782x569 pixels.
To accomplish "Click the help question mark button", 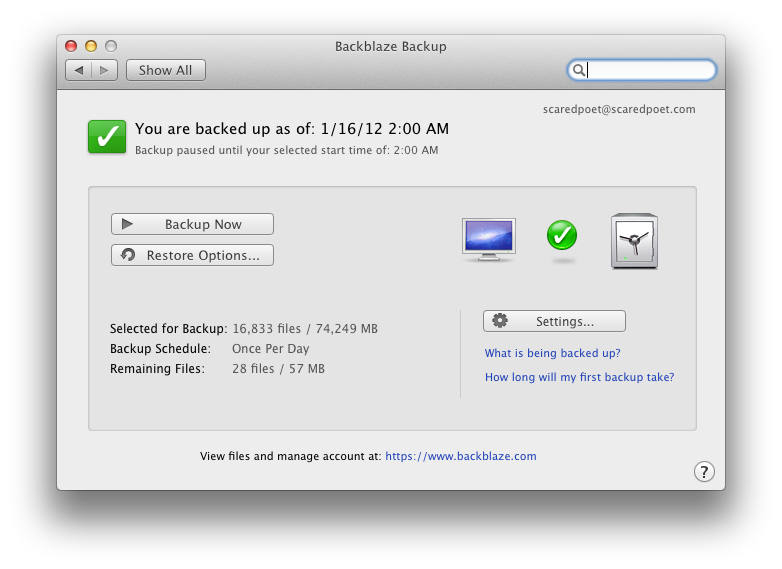I will 704,472.
